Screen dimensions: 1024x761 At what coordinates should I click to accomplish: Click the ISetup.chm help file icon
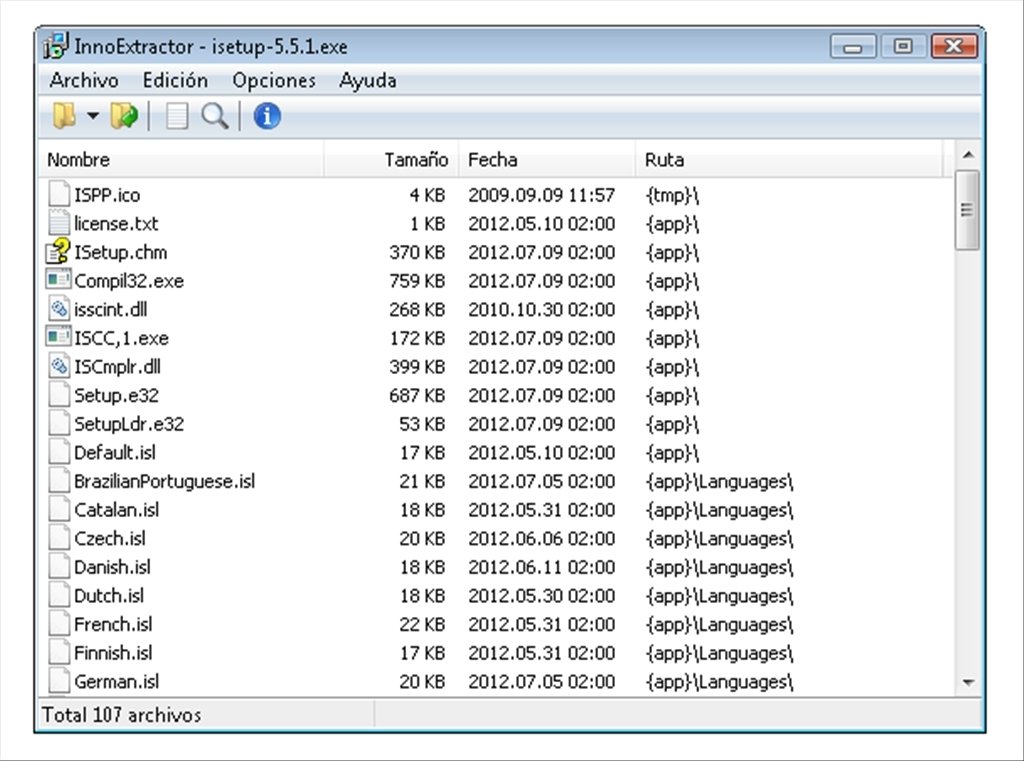point(57,252)
